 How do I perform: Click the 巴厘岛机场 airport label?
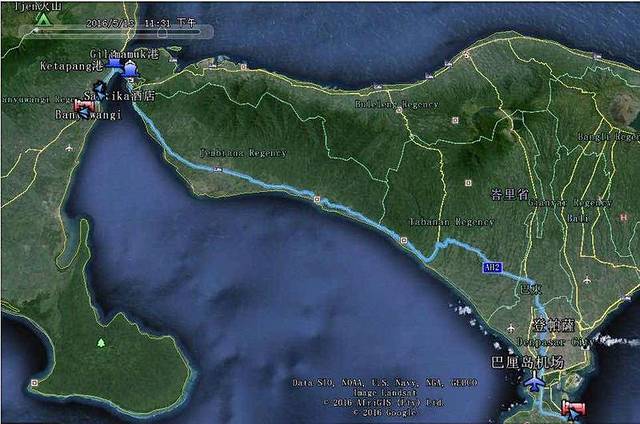[527, 361]
